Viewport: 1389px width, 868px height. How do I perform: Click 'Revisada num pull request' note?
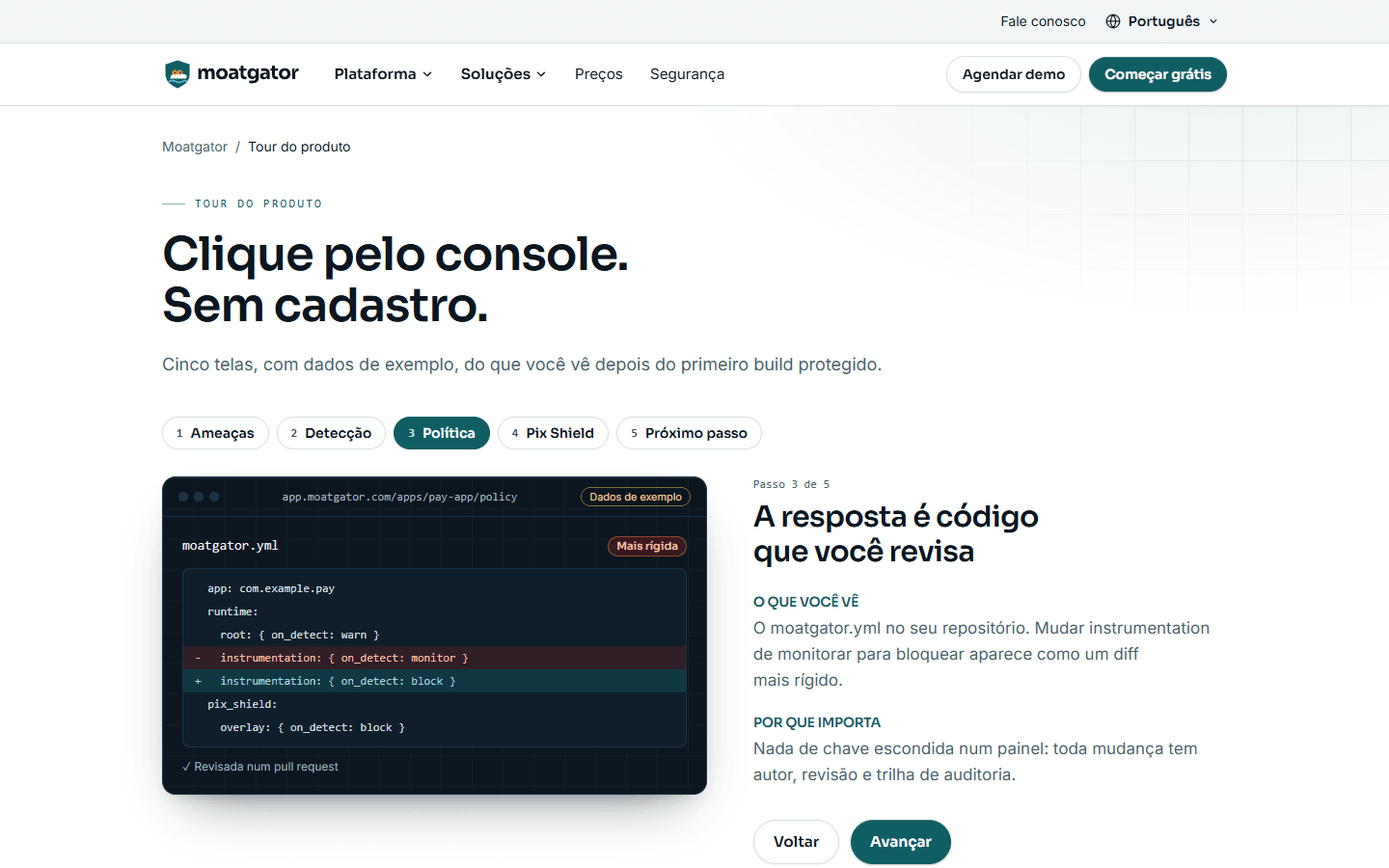tap(260, 767)
